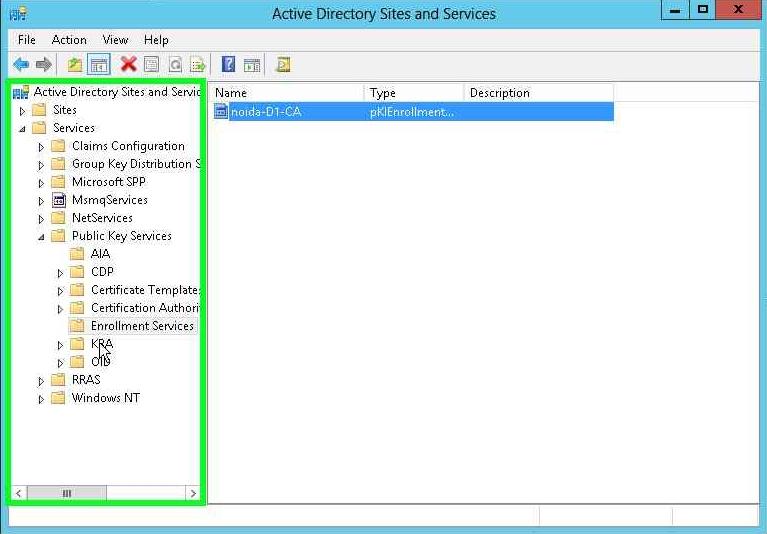Image resolution: width=767 pixels, height=534 pixels.
Task: Close the Sites and Services window
Action: pyautogui.click(x=739, y=10)
